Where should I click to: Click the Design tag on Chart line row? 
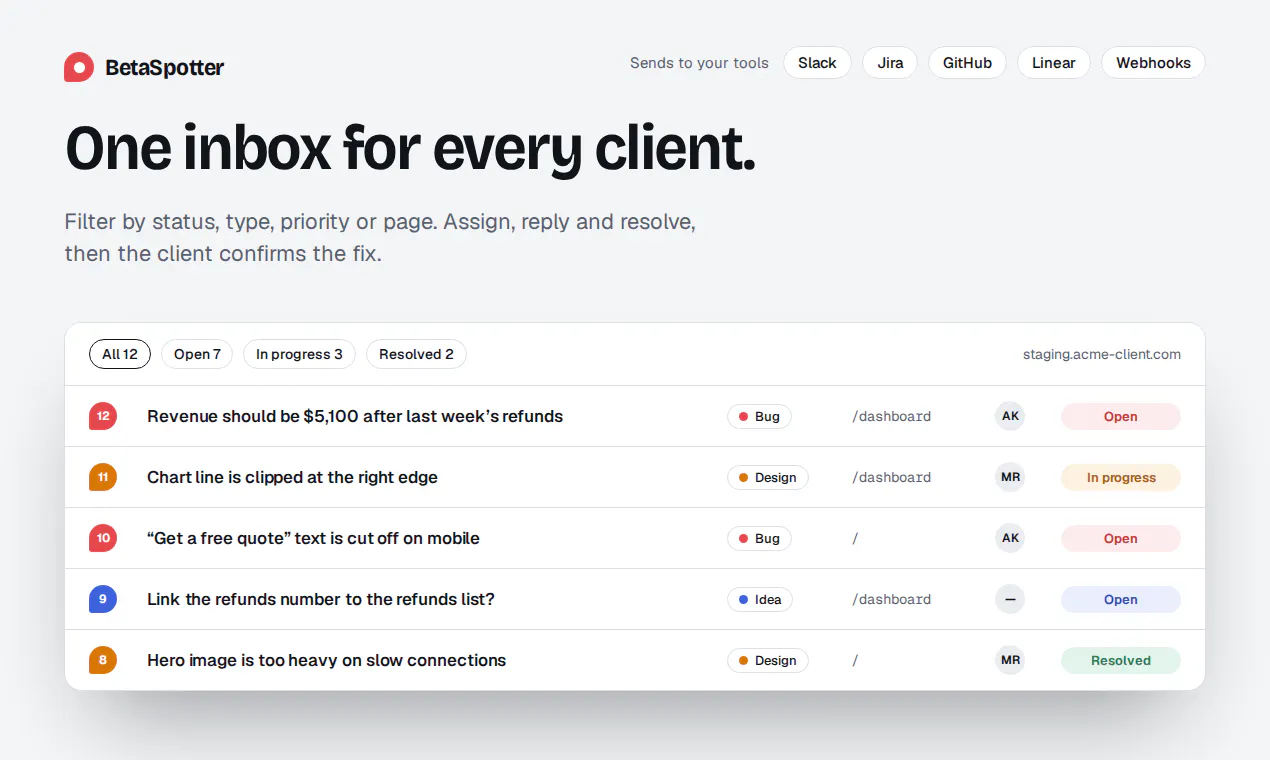pos(768,477)
